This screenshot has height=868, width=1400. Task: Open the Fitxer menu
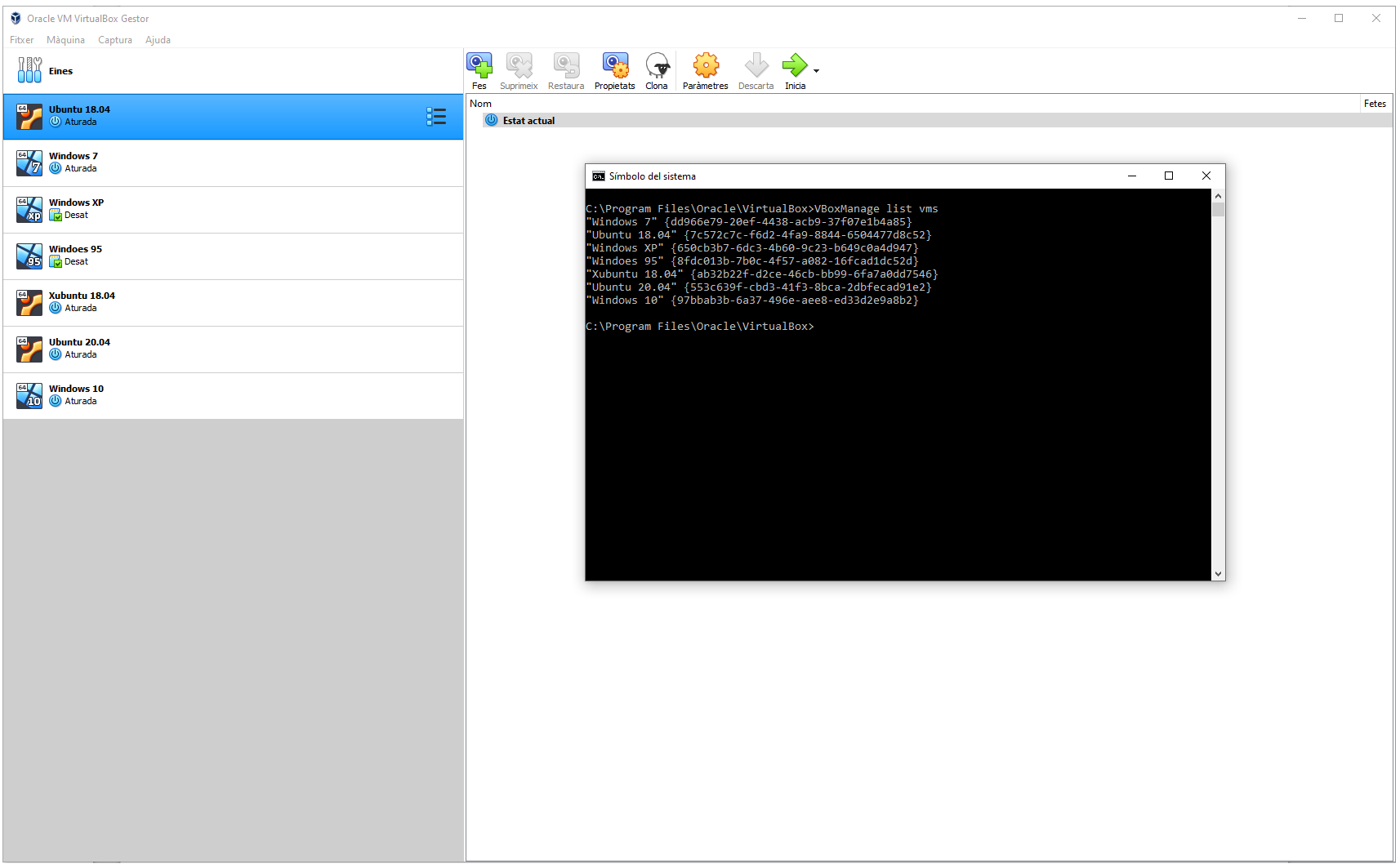(x=22, y=40)
